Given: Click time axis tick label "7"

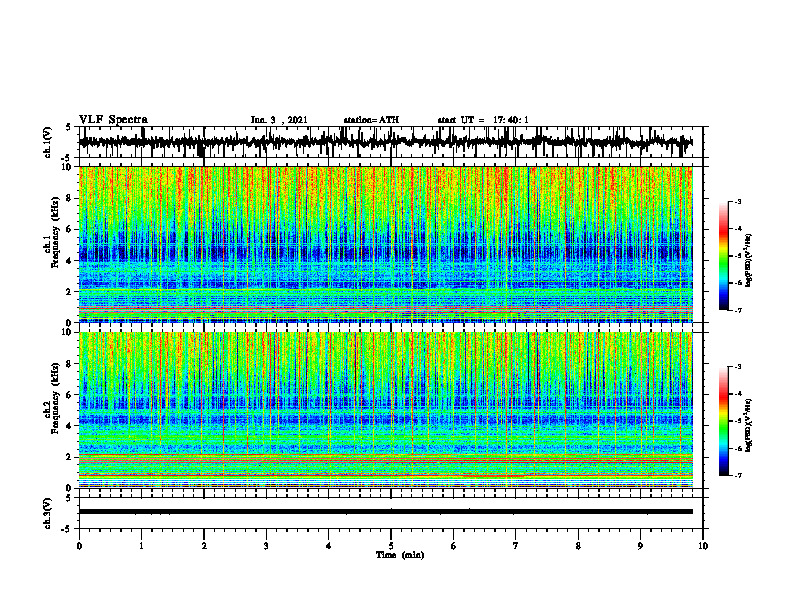Looking at the screenshot, I should point(516,546).
